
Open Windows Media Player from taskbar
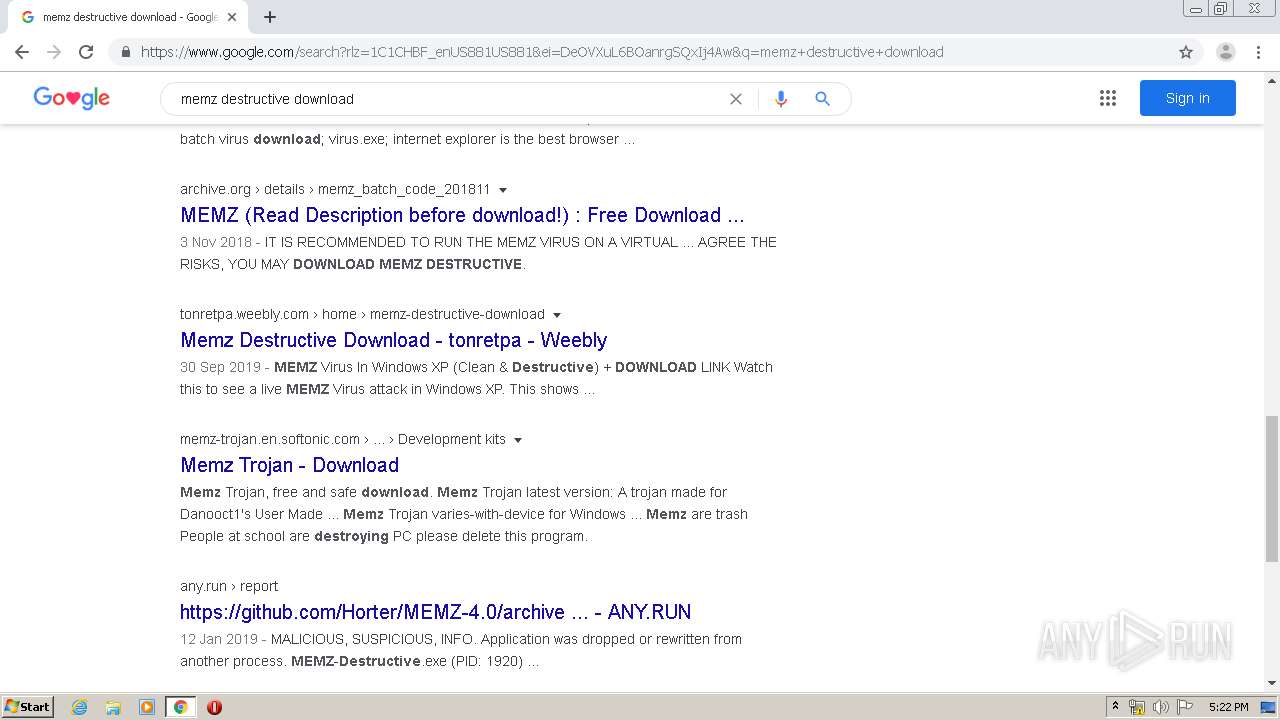(x=147, y=707)
